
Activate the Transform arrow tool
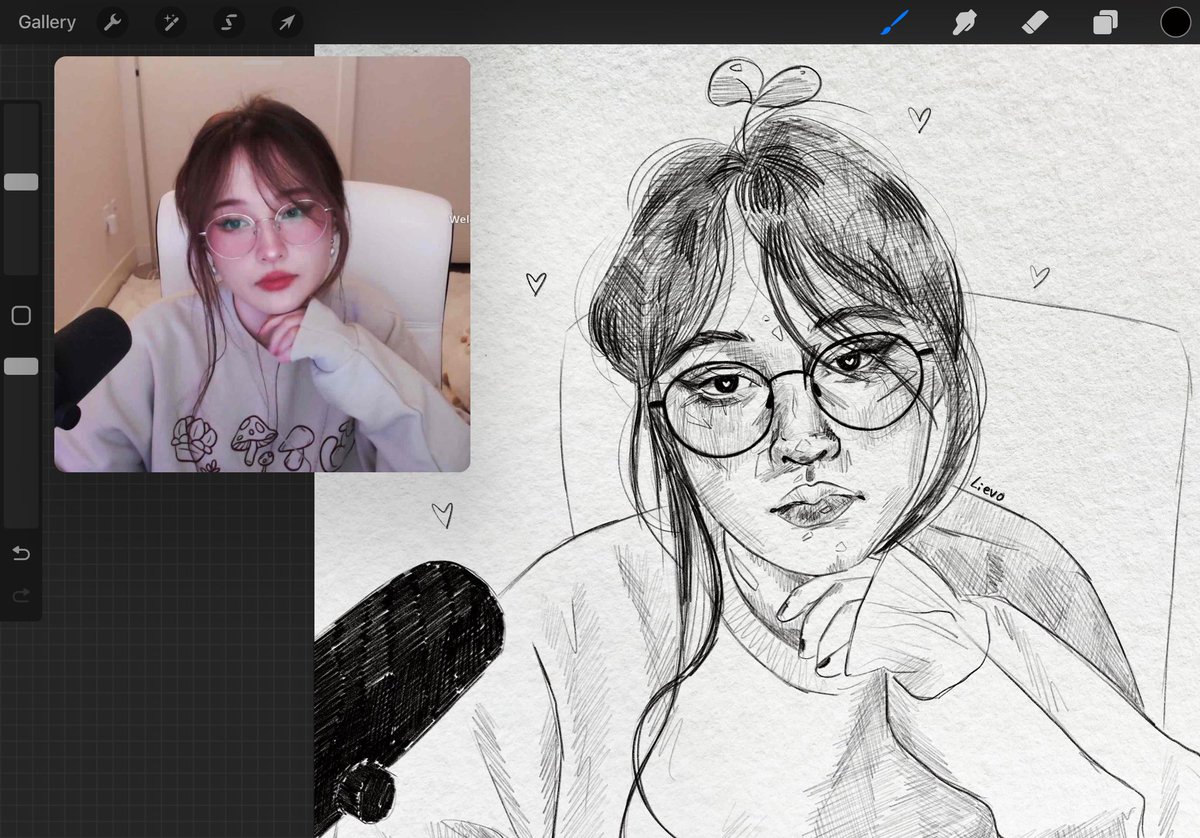[287, 22]
